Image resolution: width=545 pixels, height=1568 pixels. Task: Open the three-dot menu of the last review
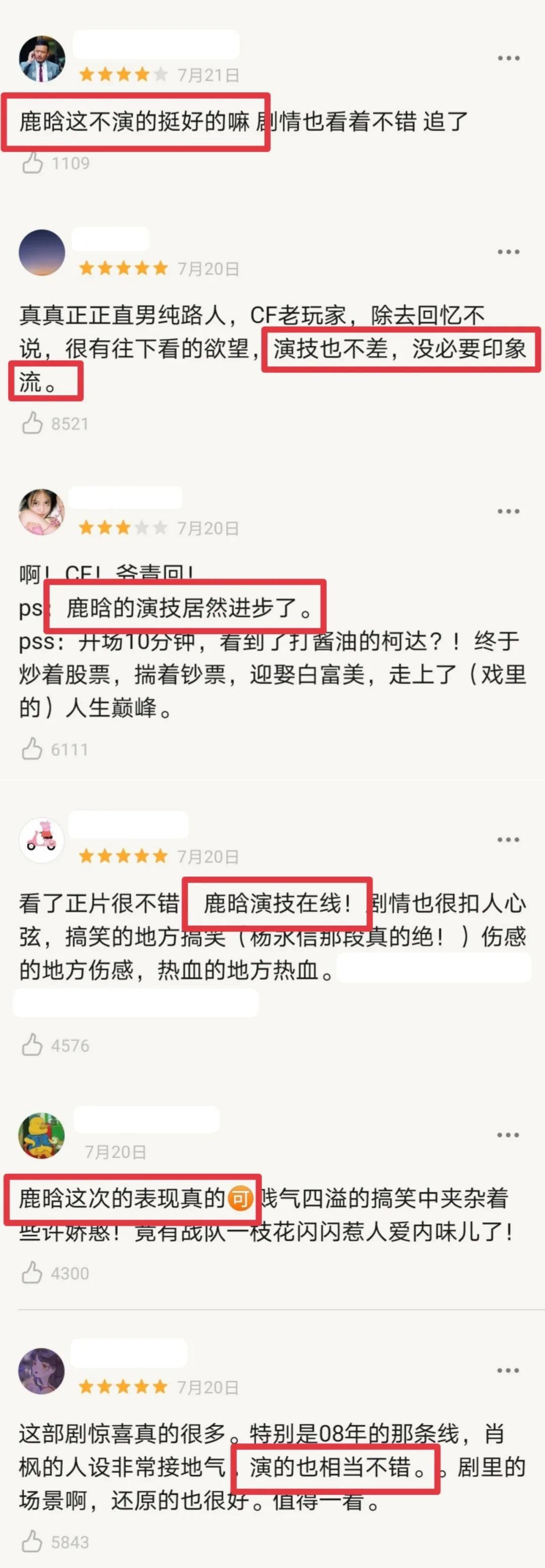[x=509, y=1371]
